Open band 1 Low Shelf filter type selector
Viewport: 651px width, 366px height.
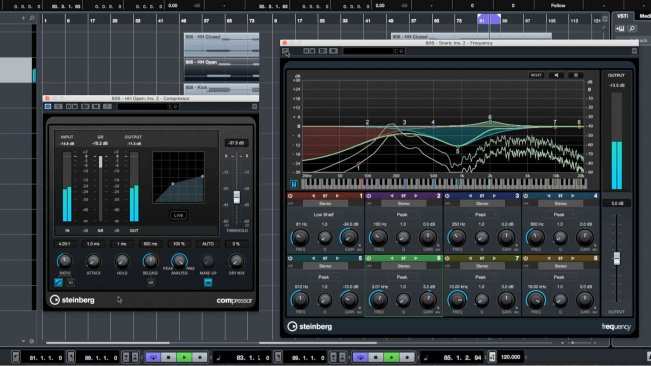point(324,215)
